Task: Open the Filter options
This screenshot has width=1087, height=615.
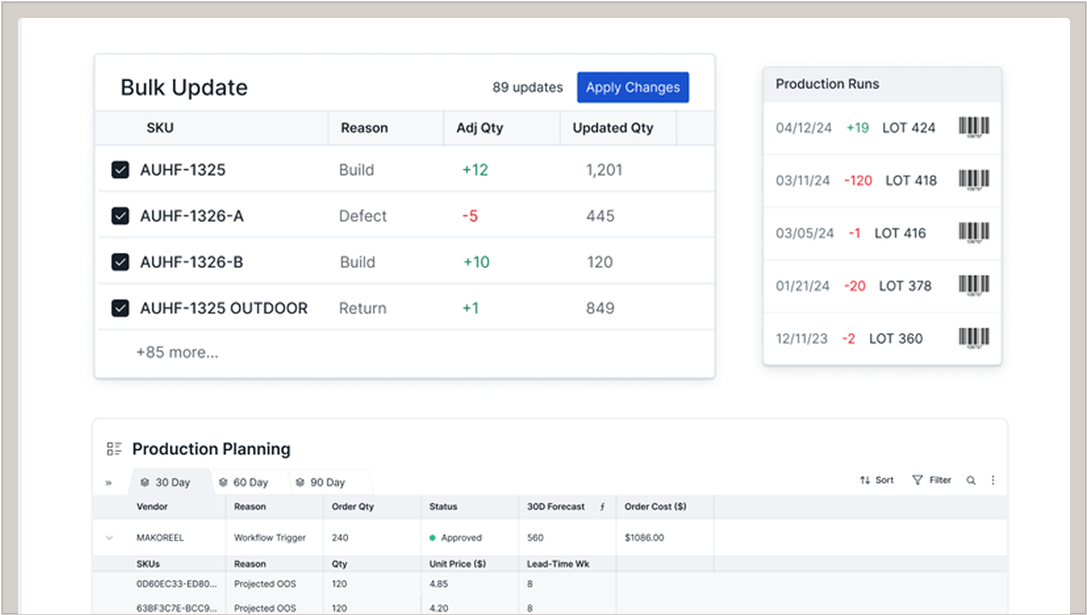Action: [x=931, y=481]
